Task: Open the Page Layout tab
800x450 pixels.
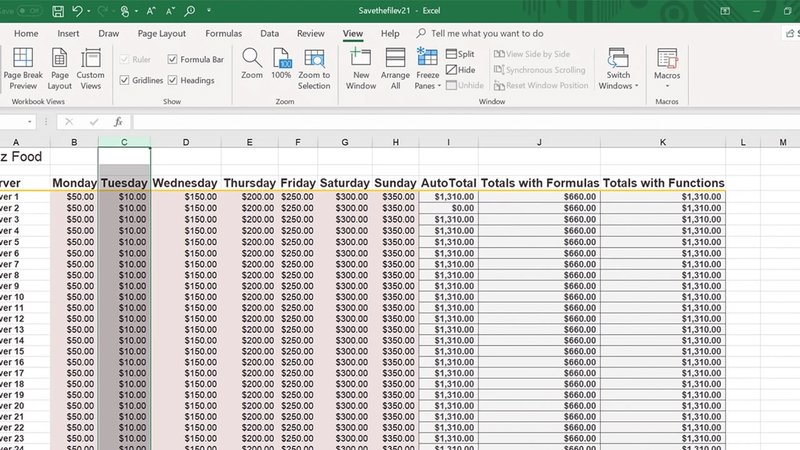Action: coord(162,33)
